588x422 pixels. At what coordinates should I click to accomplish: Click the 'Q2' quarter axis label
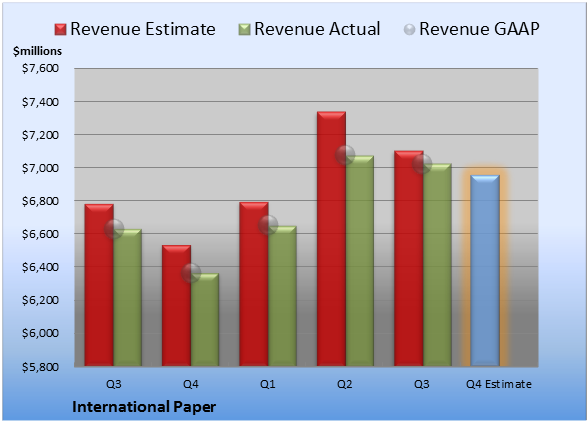(345, 384)
